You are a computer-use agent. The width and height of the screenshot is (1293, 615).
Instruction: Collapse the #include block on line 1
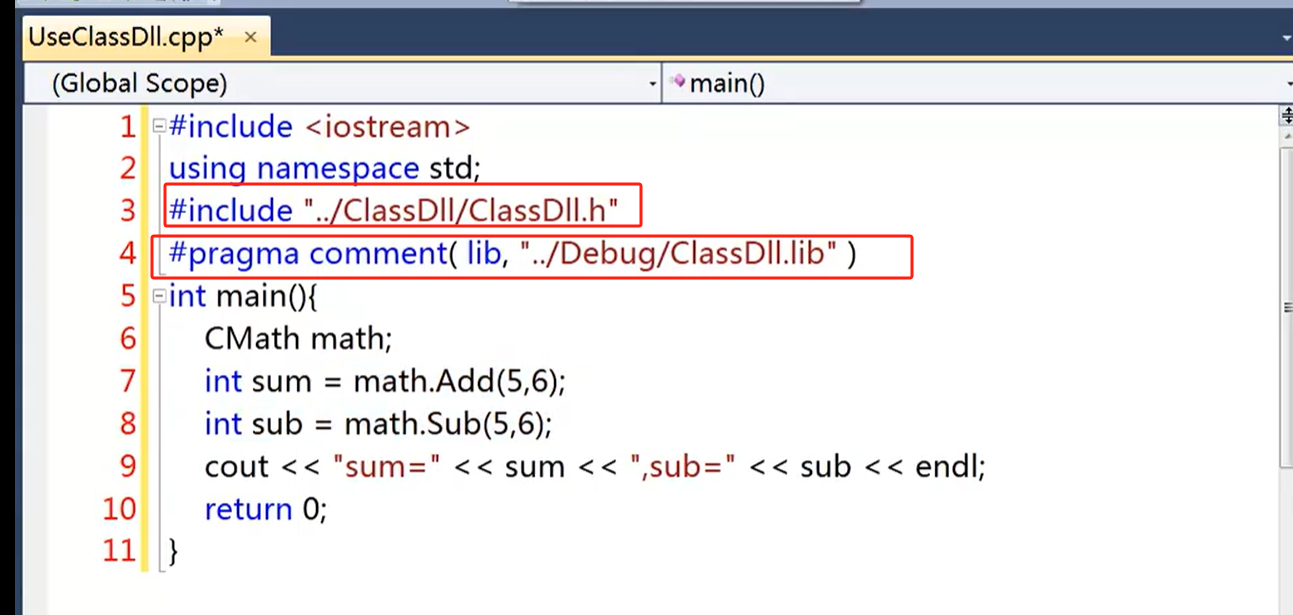click(x=158, y=127)
